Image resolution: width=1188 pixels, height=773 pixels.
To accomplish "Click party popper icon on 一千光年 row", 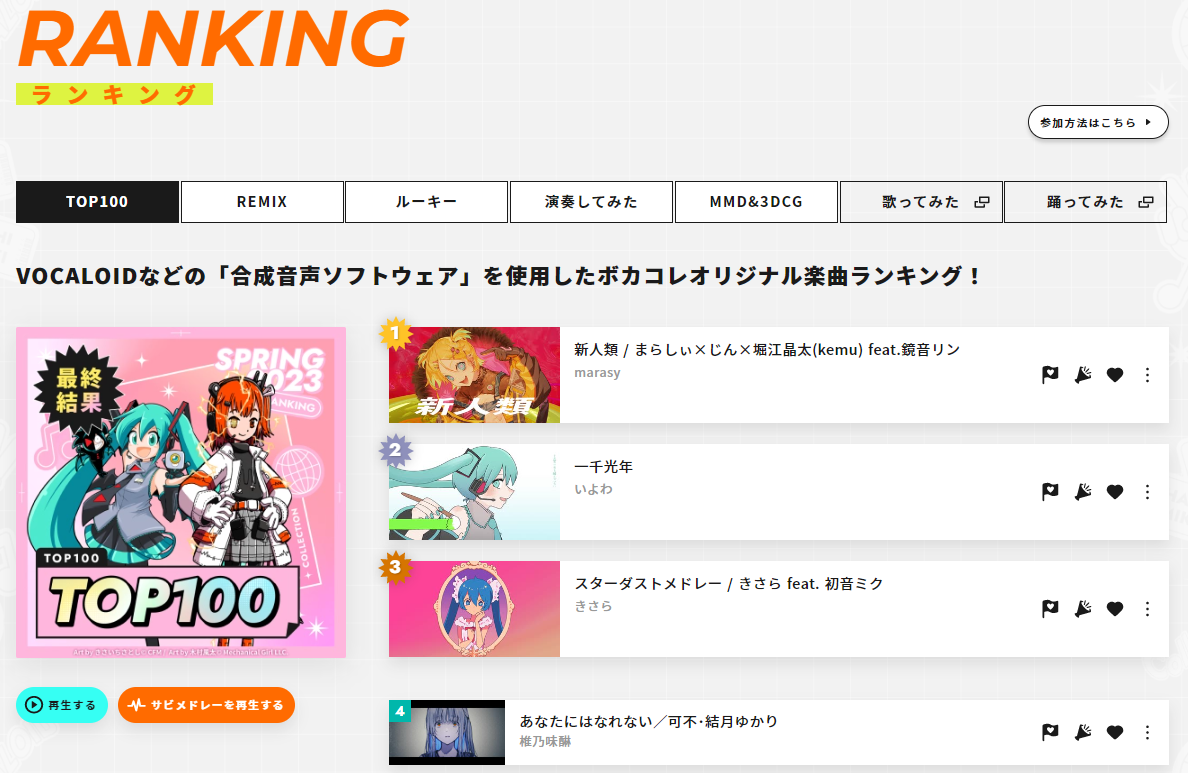I will coord(1083,492).
